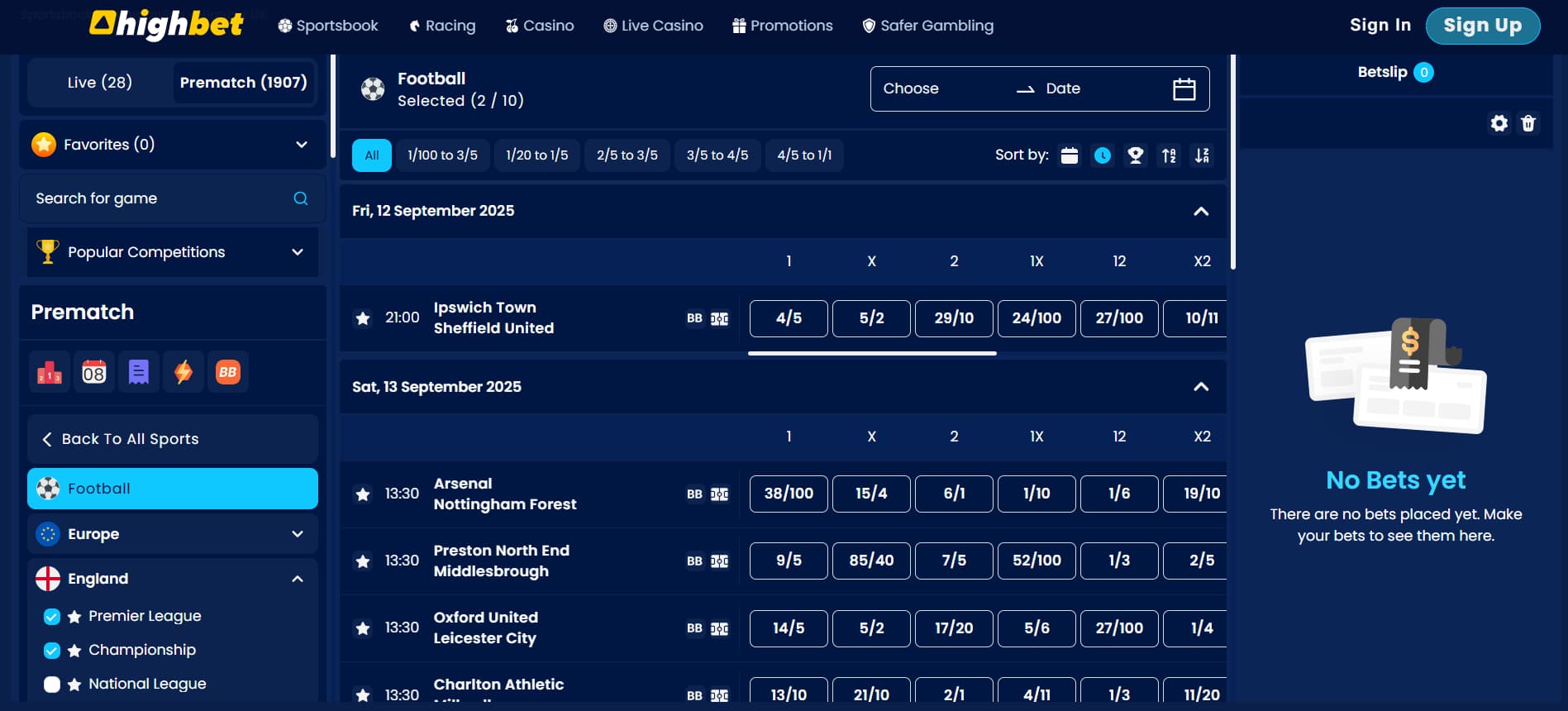Select the All odds filter
This screenshot has height=711, width=1568.
[372, 155]
